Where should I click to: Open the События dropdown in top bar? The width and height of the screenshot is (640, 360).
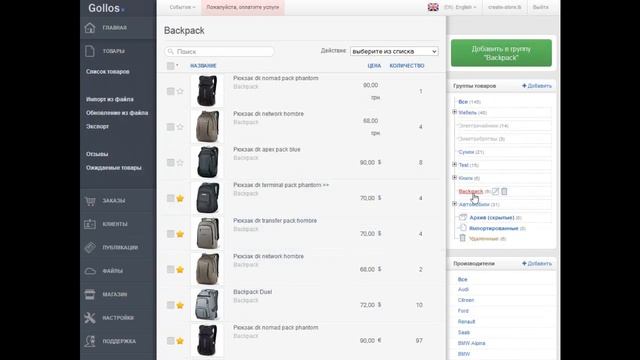[x=182, y=7]
